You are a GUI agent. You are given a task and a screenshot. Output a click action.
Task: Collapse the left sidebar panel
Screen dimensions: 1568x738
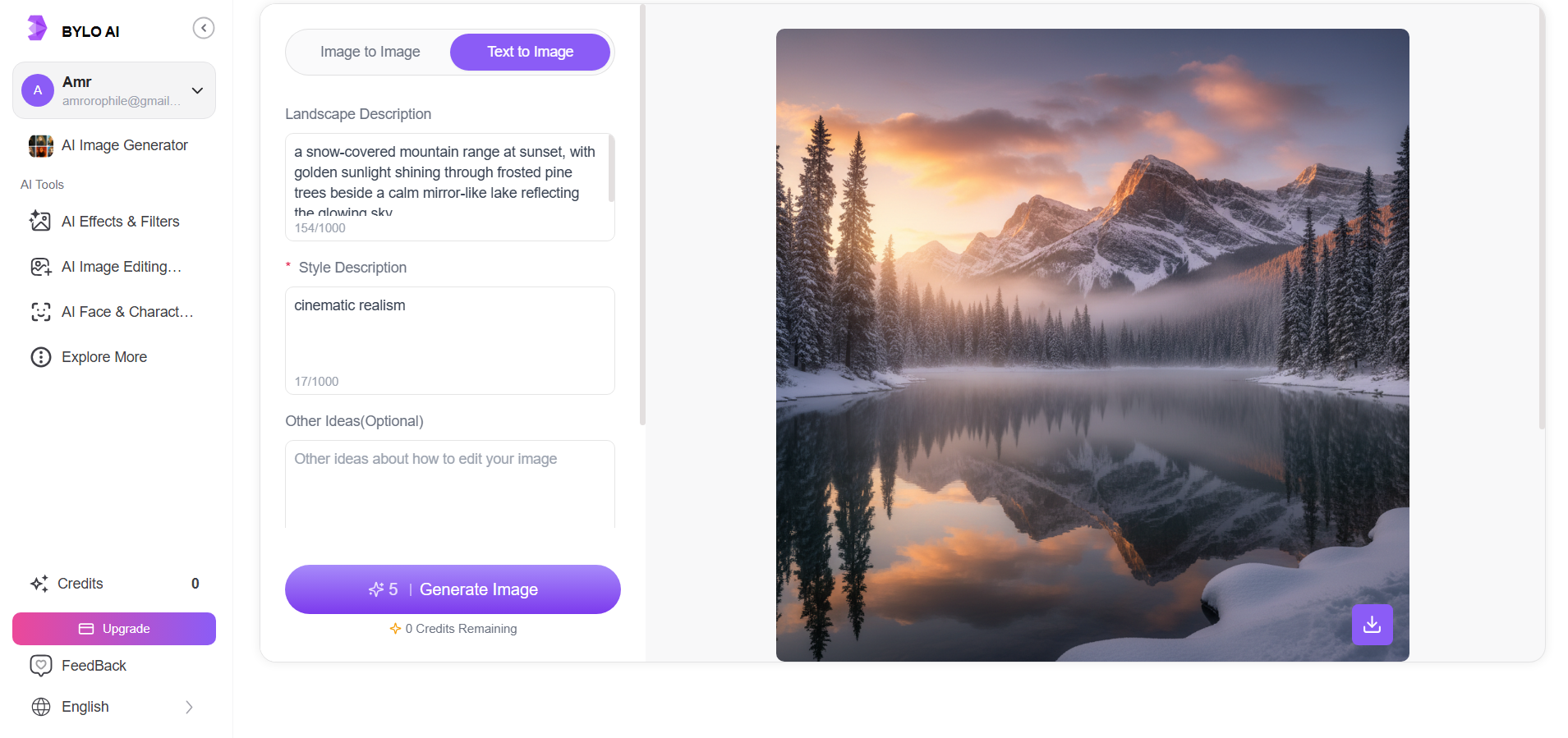(203, 27)
